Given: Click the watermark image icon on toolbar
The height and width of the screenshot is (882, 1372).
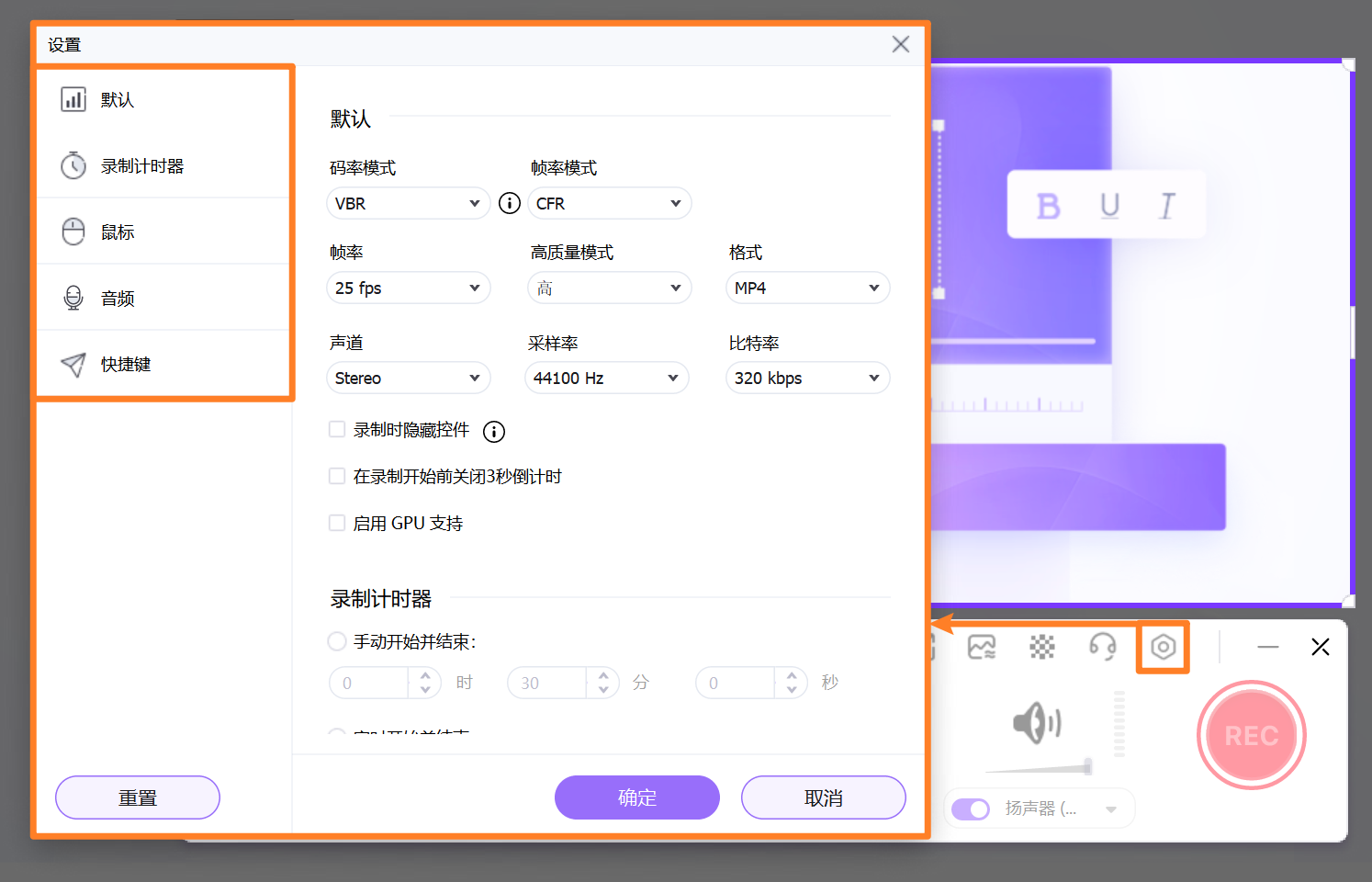Looking at the screenshot, I should tap(981, 647).
